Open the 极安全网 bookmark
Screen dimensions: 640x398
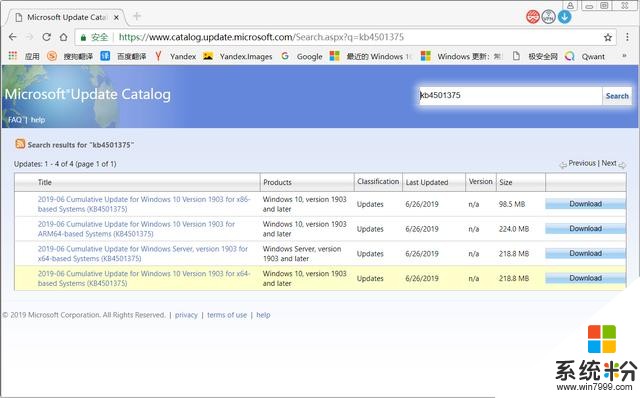(535, 56)
